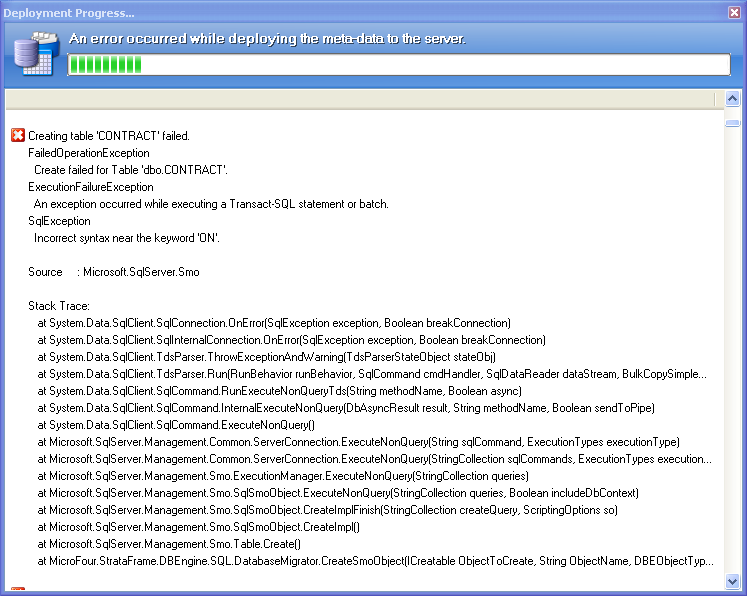This screenshot has height=596, width=747.
Task: Click the scroll down arrow button
Action: [732, 580]
